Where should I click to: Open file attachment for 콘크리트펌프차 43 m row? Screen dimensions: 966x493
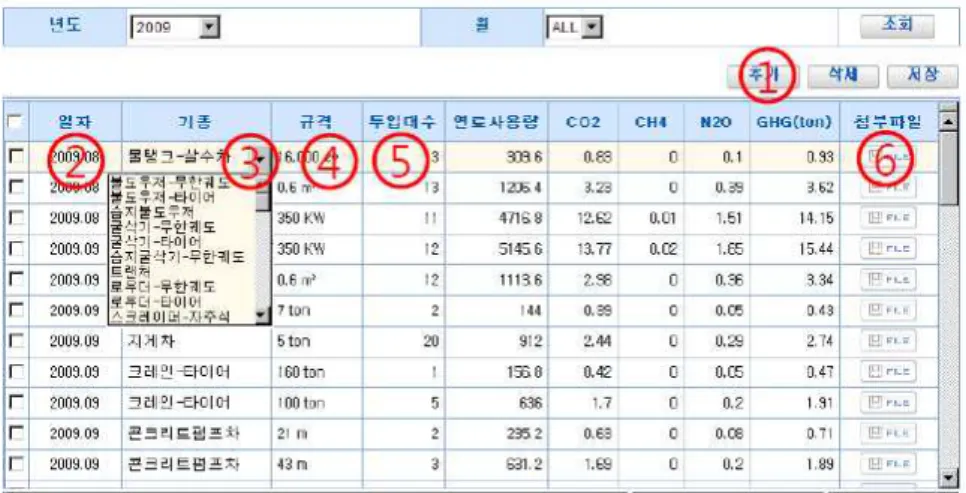tap(888, 464)
